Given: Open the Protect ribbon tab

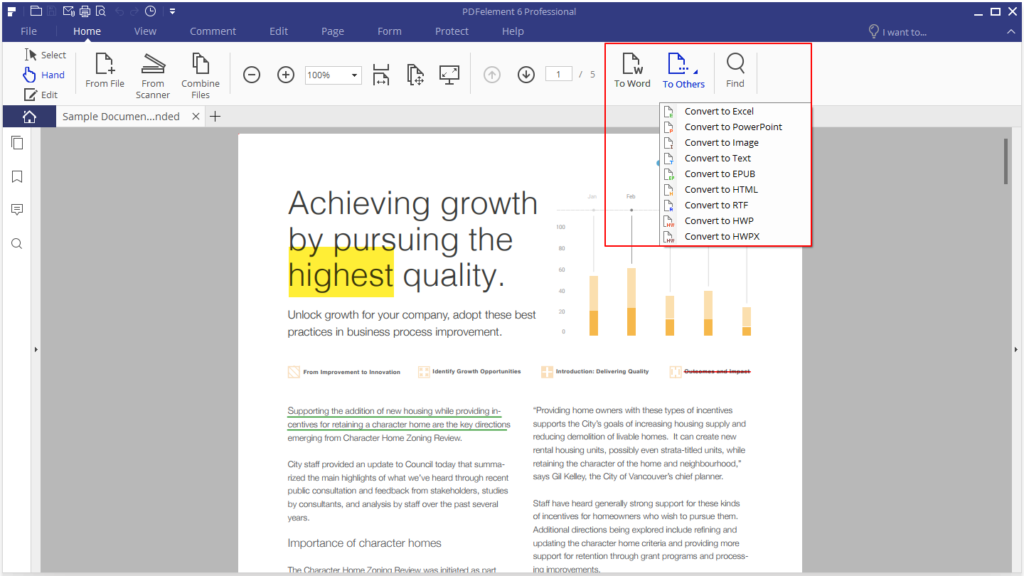Looking at the screenshot, I should tap(451, 31).
